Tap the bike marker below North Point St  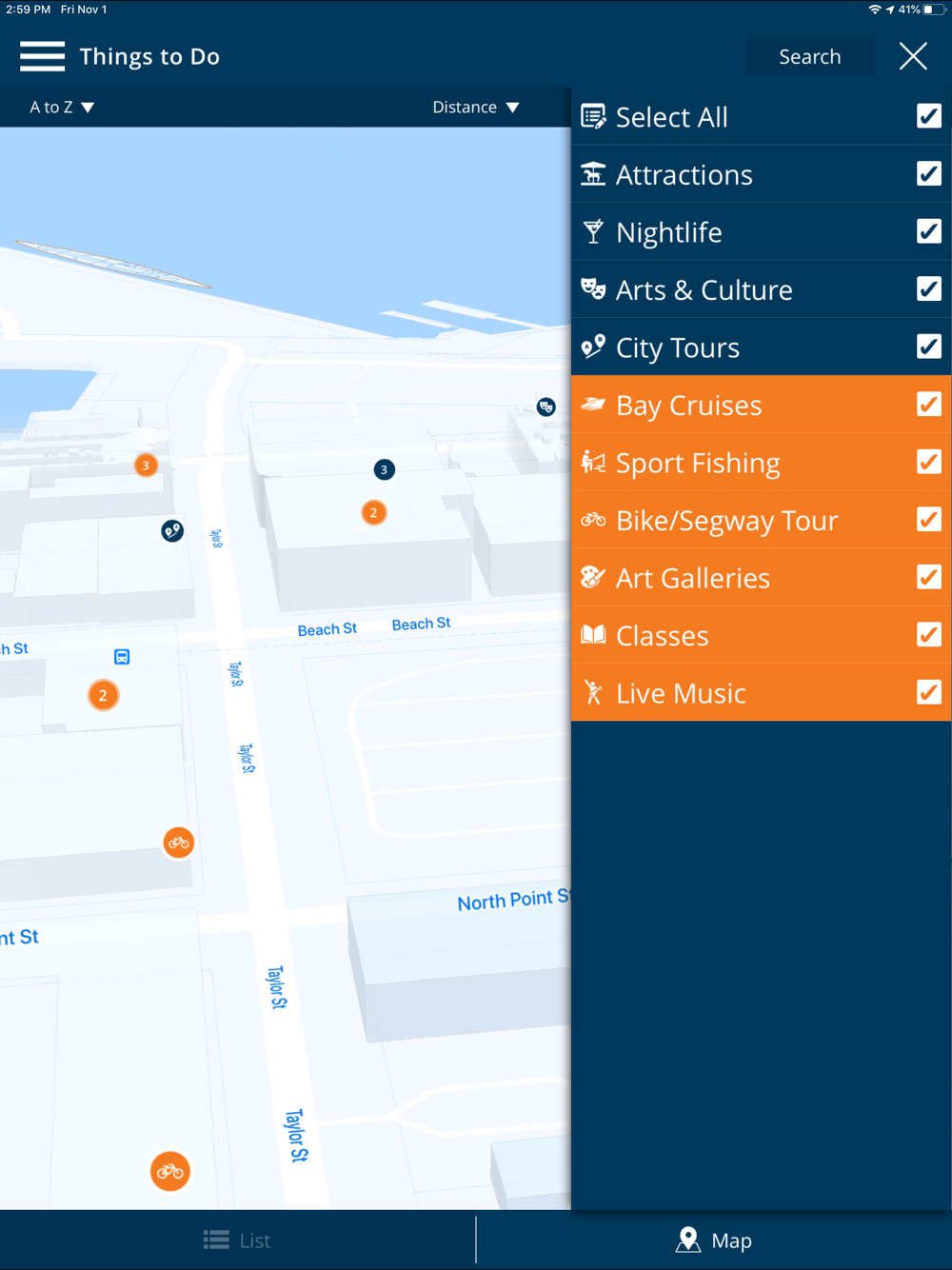point(170,1171)
